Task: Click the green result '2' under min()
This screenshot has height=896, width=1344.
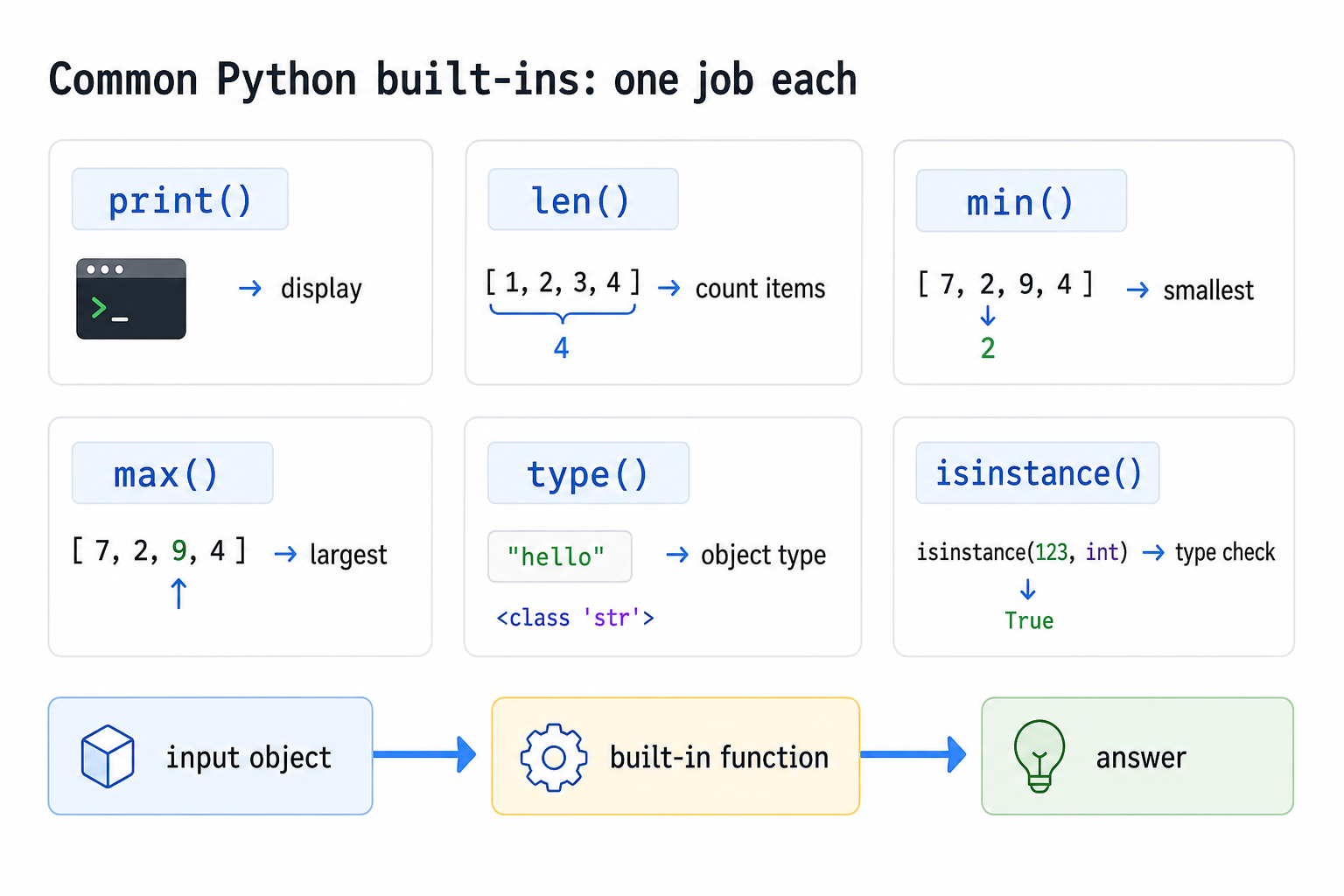Action: point(988,348)
